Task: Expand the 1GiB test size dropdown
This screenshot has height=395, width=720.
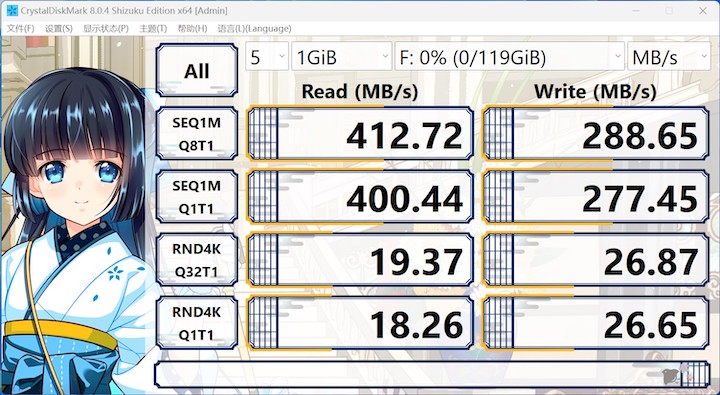Action: 342,56
